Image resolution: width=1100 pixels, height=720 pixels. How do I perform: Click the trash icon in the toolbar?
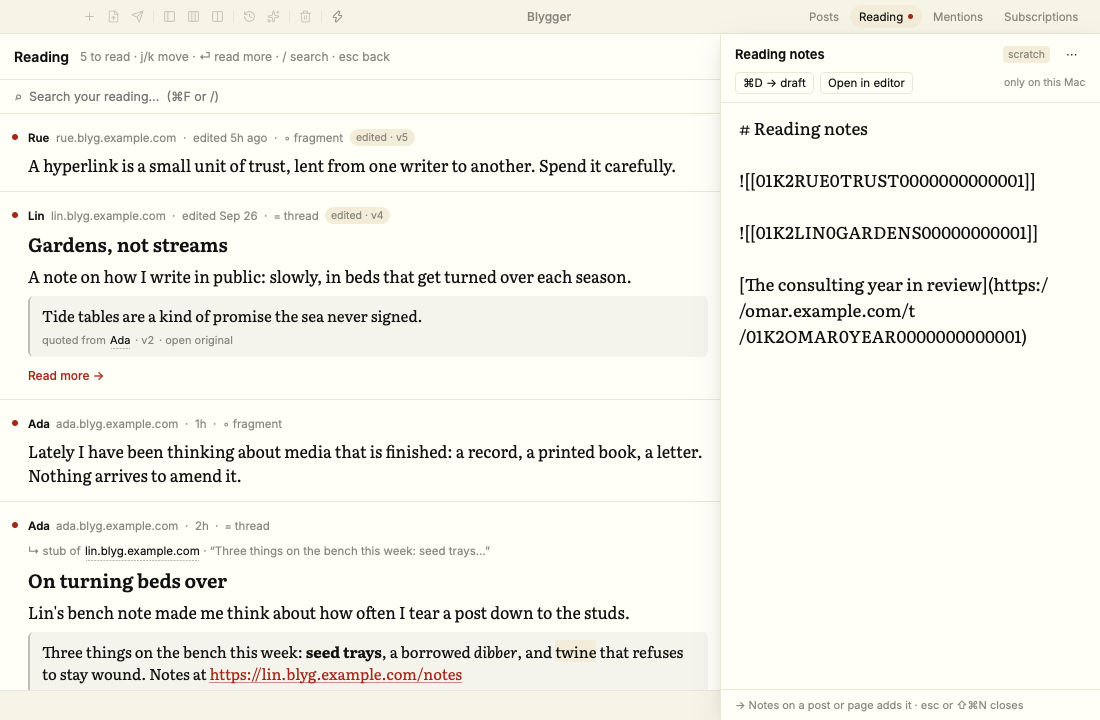305,17
